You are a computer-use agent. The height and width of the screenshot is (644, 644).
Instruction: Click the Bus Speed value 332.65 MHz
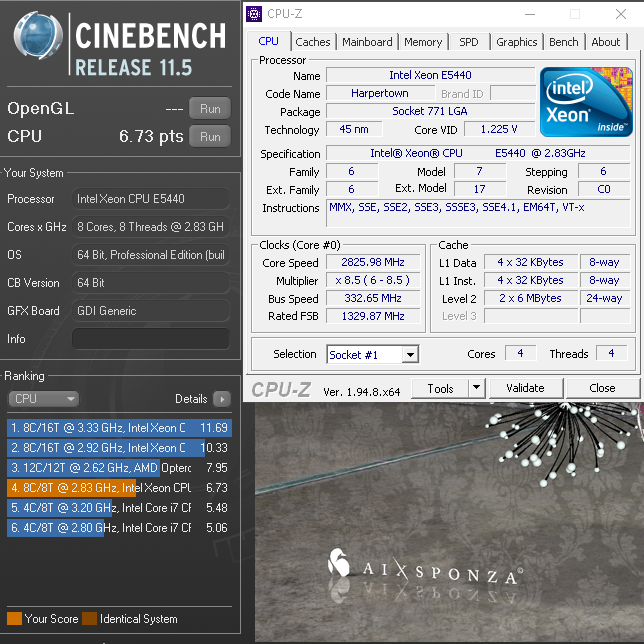pos(373,298)
